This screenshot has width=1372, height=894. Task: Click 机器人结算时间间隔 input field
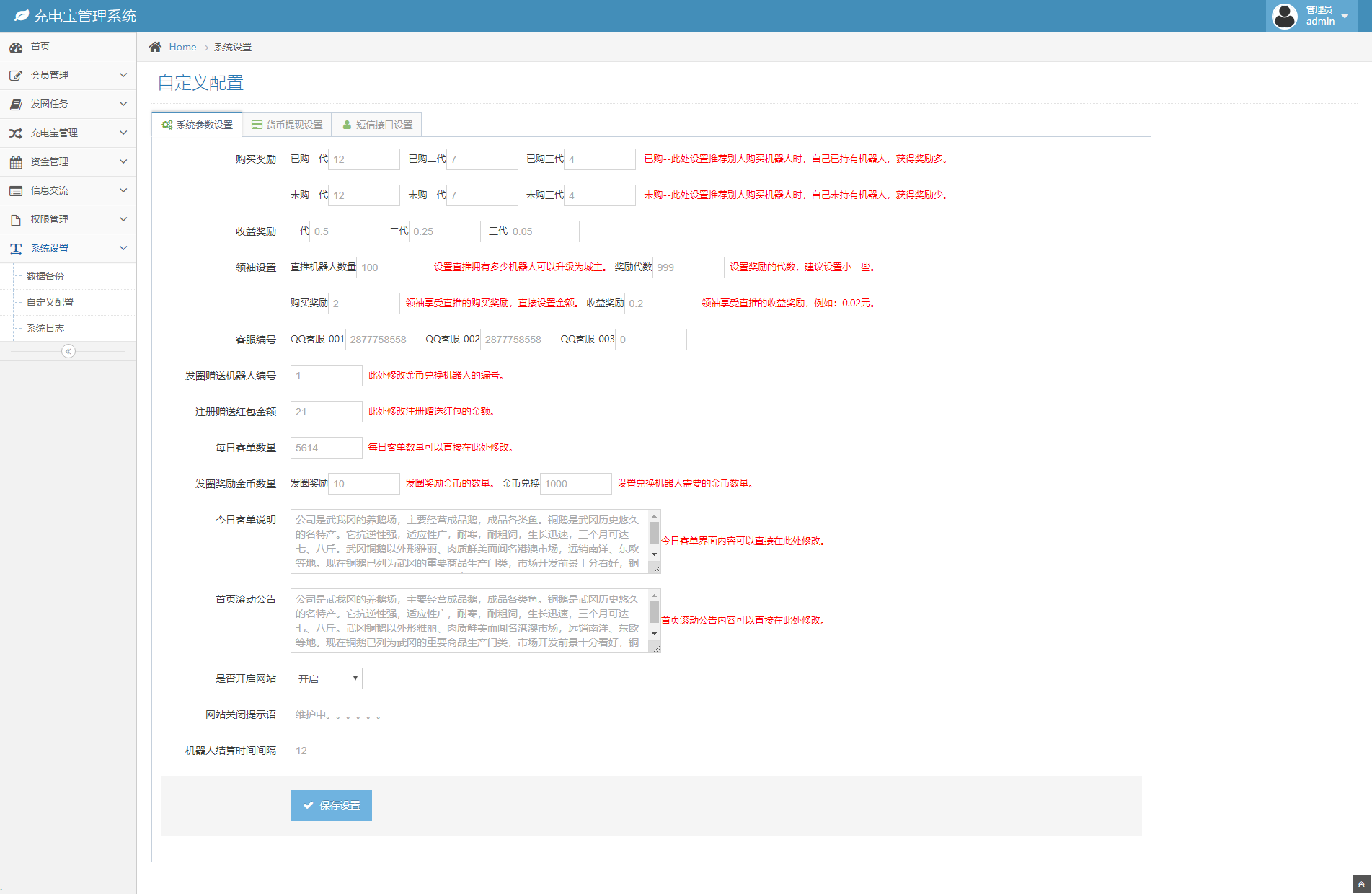(x=389, y=751)
